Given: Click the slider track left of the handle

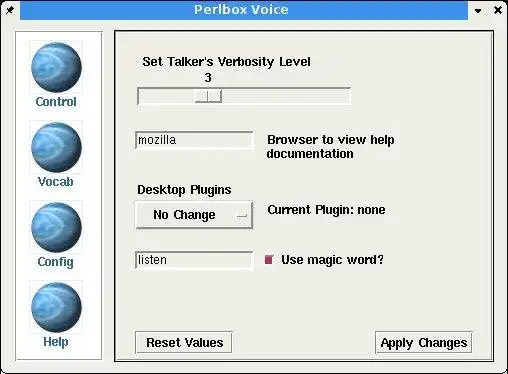Looking at the screenshot, I should (167, 96).
